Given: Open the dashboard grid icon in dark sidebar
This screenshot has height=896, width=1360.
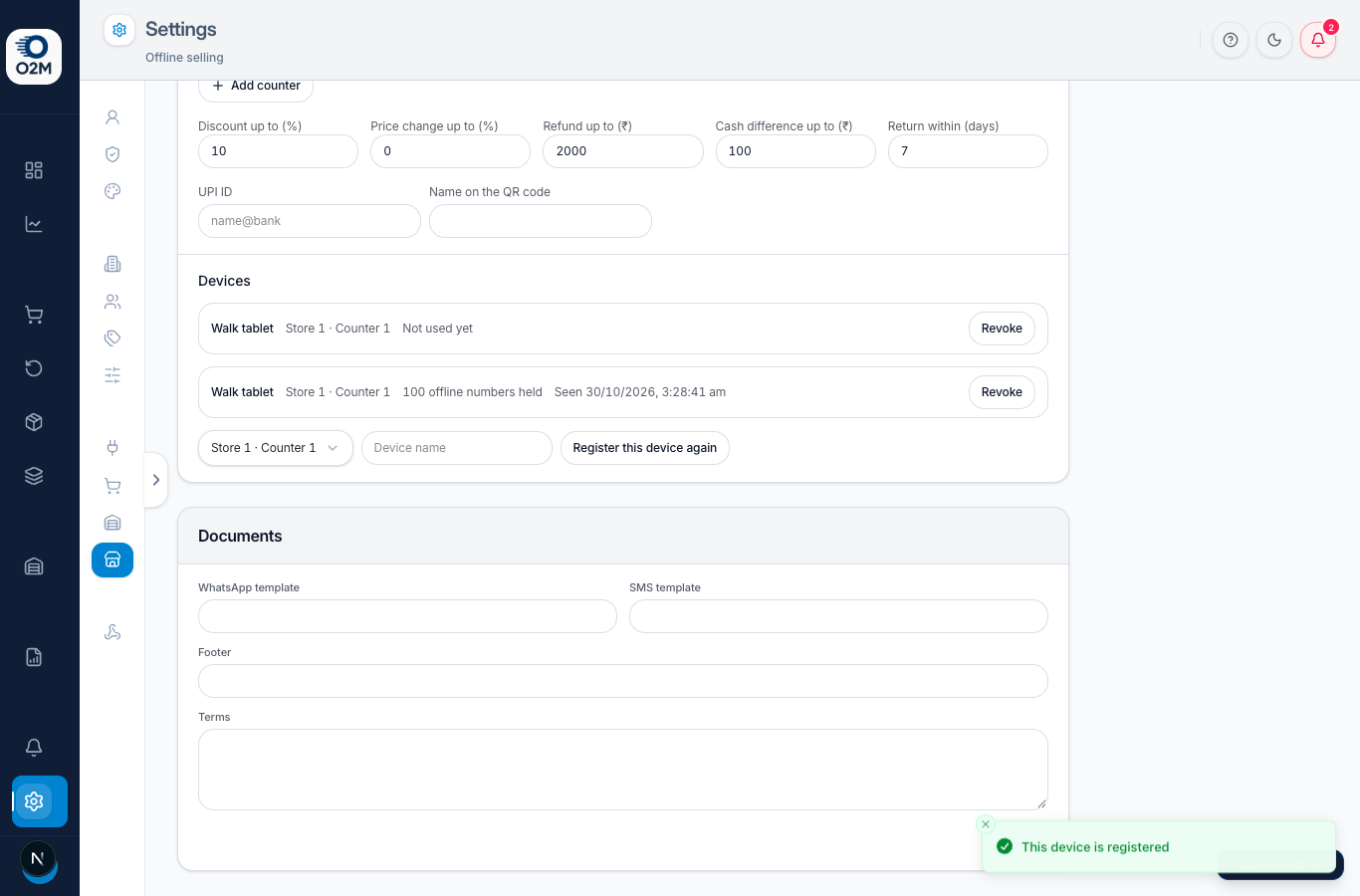Looking at the screenshot, I should pyautogui.click(x=34, y=170).
